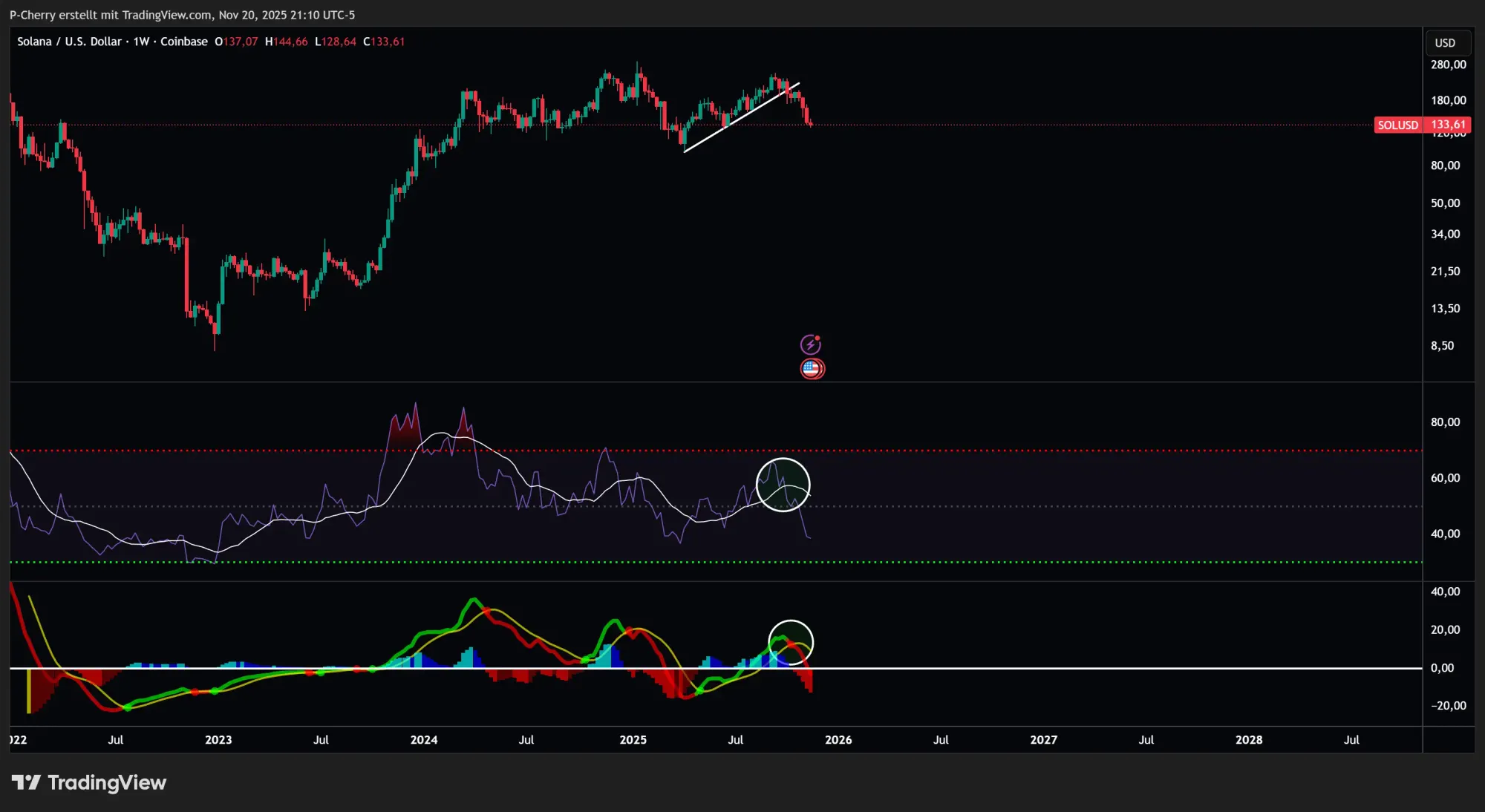The height and width of the screenshot is (812, 1485).
Task: Click the US flag economic calendar icon
Action: coord(812,368)
